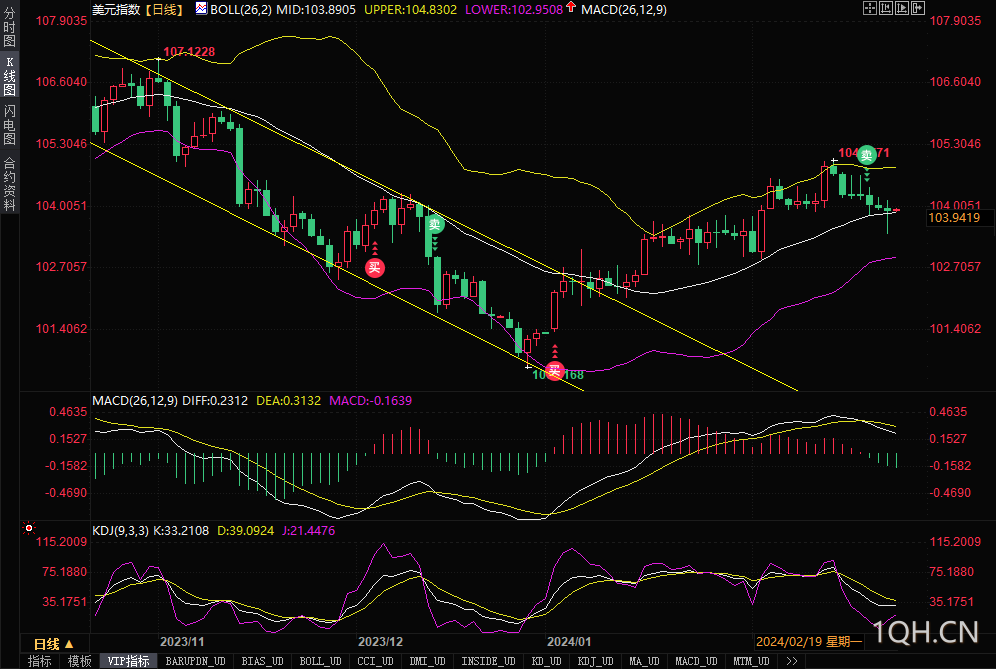
Task: Switch to 分时图 view in left sidebar
Action: pyautogui.click(x=10, y=27)
